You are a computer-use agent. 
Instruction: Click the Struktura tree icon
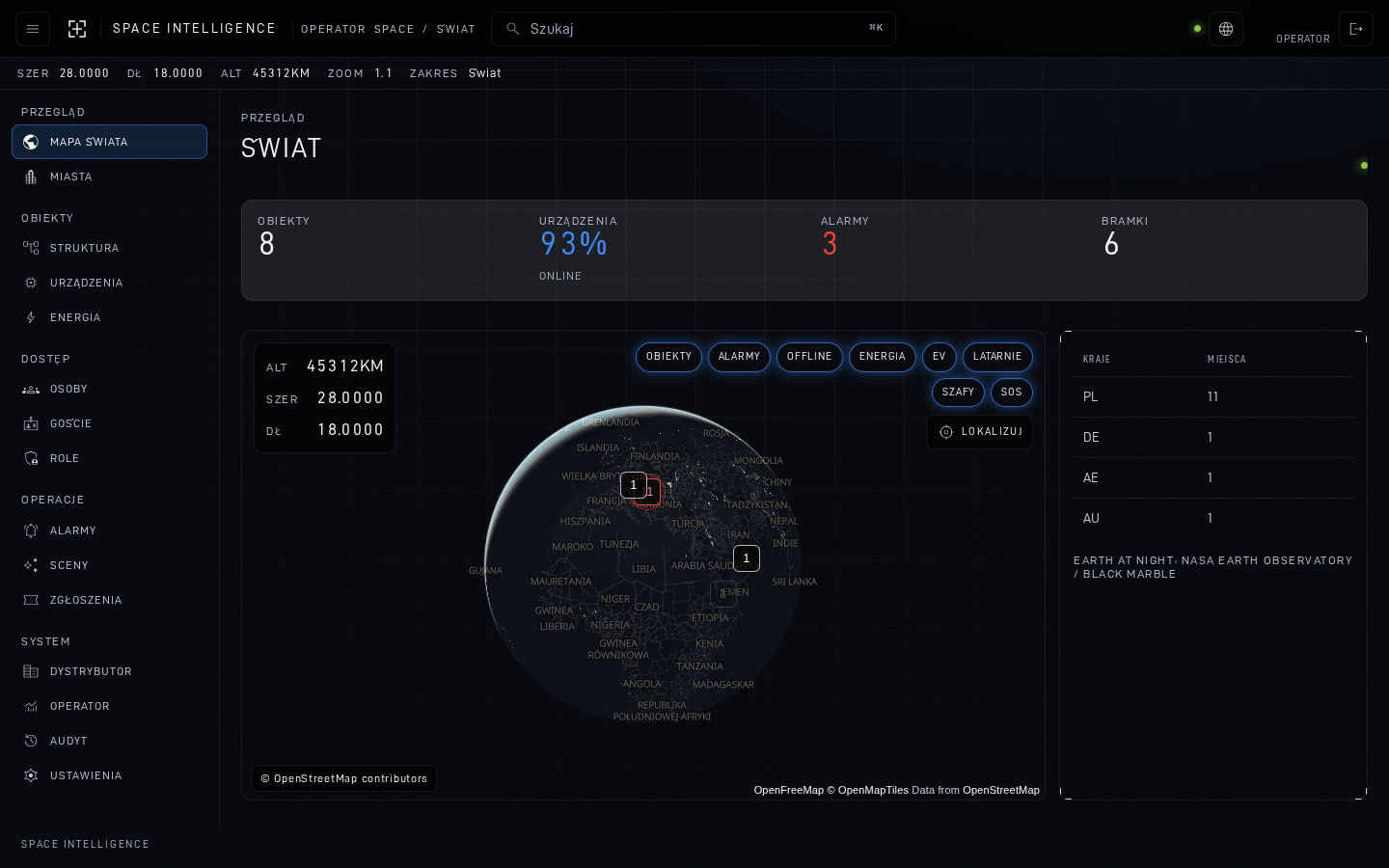tap(31, 248)
